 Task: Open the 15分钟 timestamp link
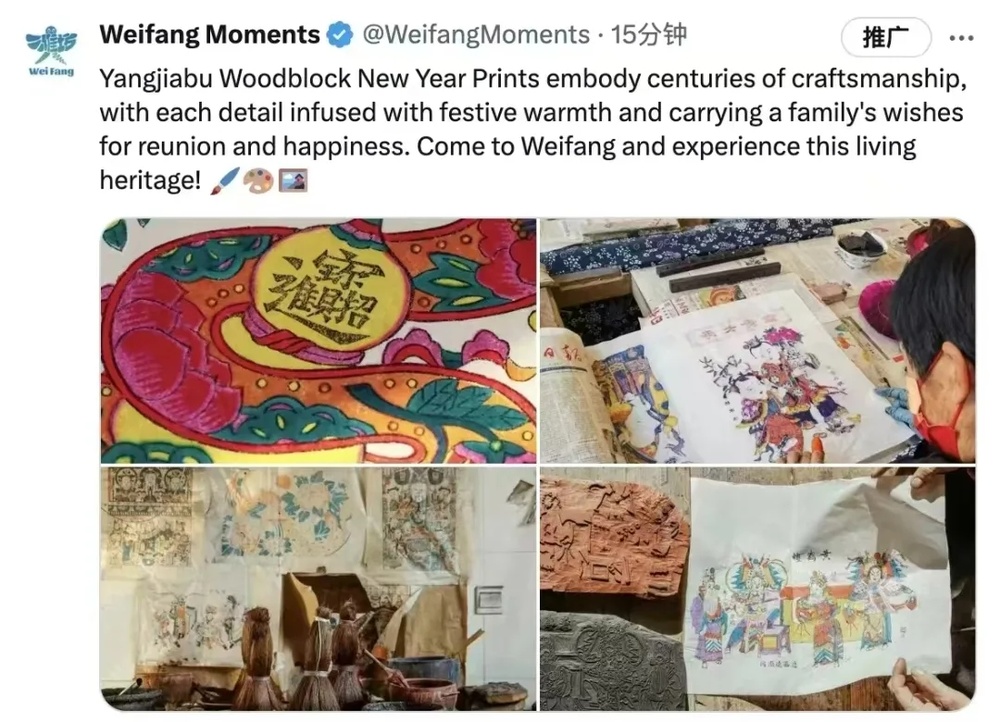[649, 34]
